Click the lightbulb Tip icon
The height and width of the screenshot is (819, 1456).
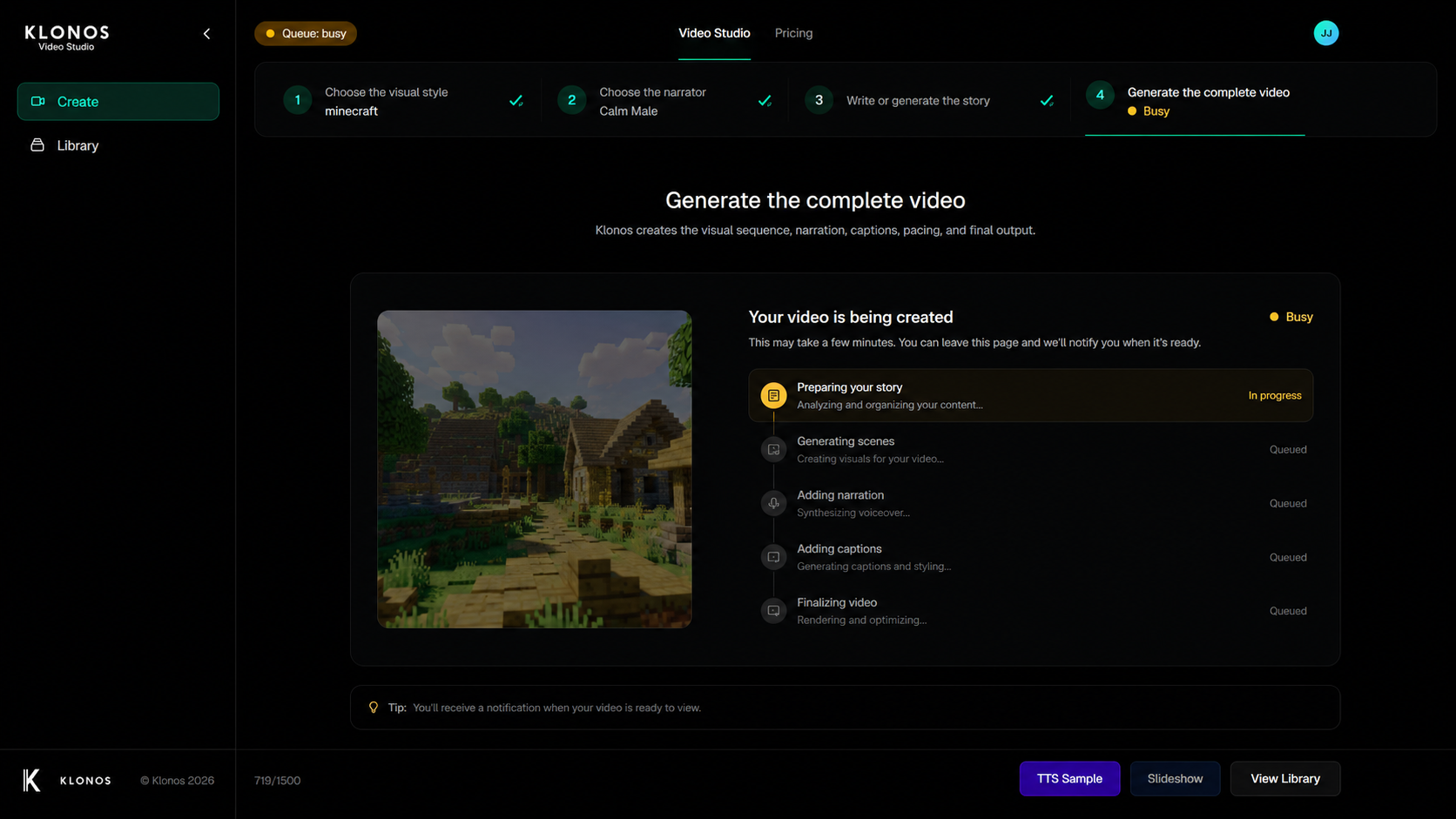[374, 708]
